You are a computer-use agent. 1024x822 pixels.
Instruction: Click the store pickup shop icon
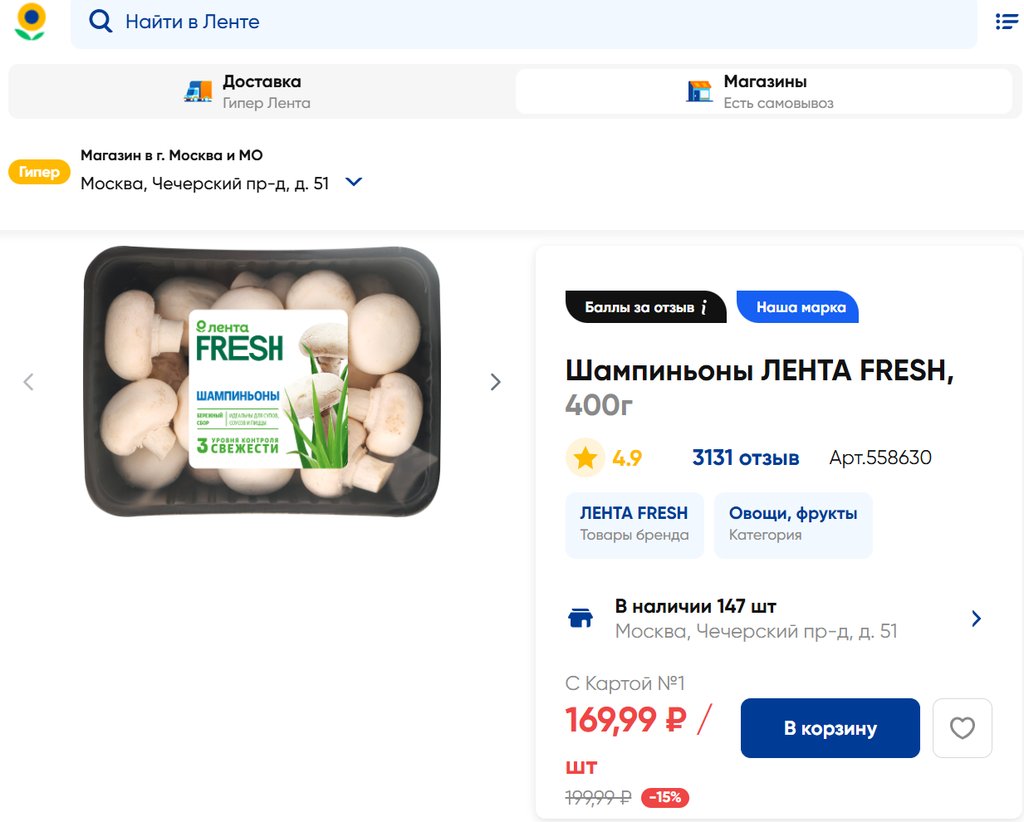699,91
